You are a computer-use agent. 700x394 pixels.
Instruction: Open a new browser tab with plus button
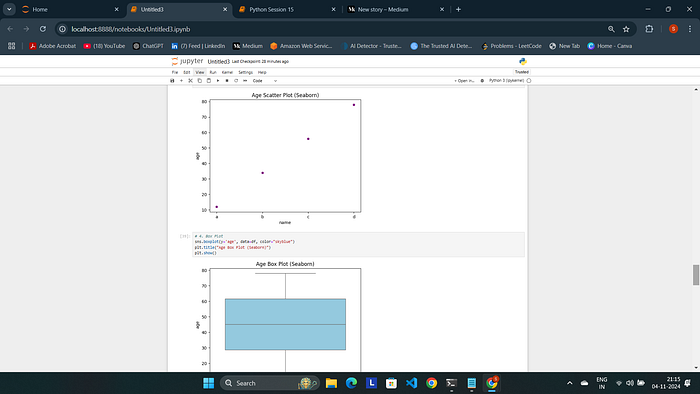[458, 9]
